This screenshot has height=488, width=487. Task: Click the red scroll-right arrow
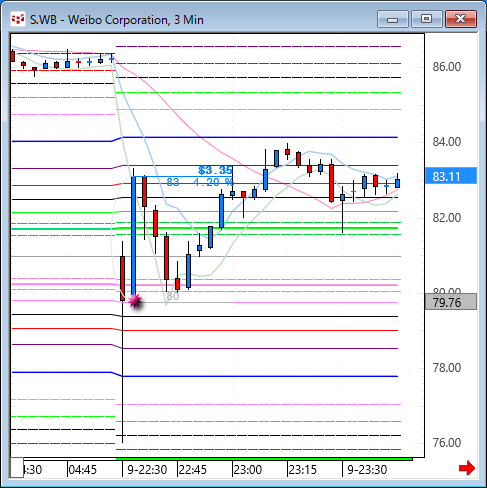tap(466, 468)
